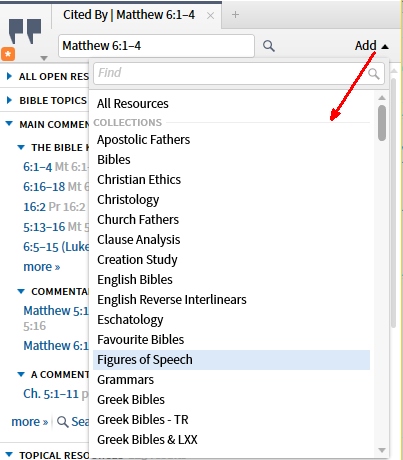Expand the All Open Resources section

pyautogui.click(x=10, y=76)
